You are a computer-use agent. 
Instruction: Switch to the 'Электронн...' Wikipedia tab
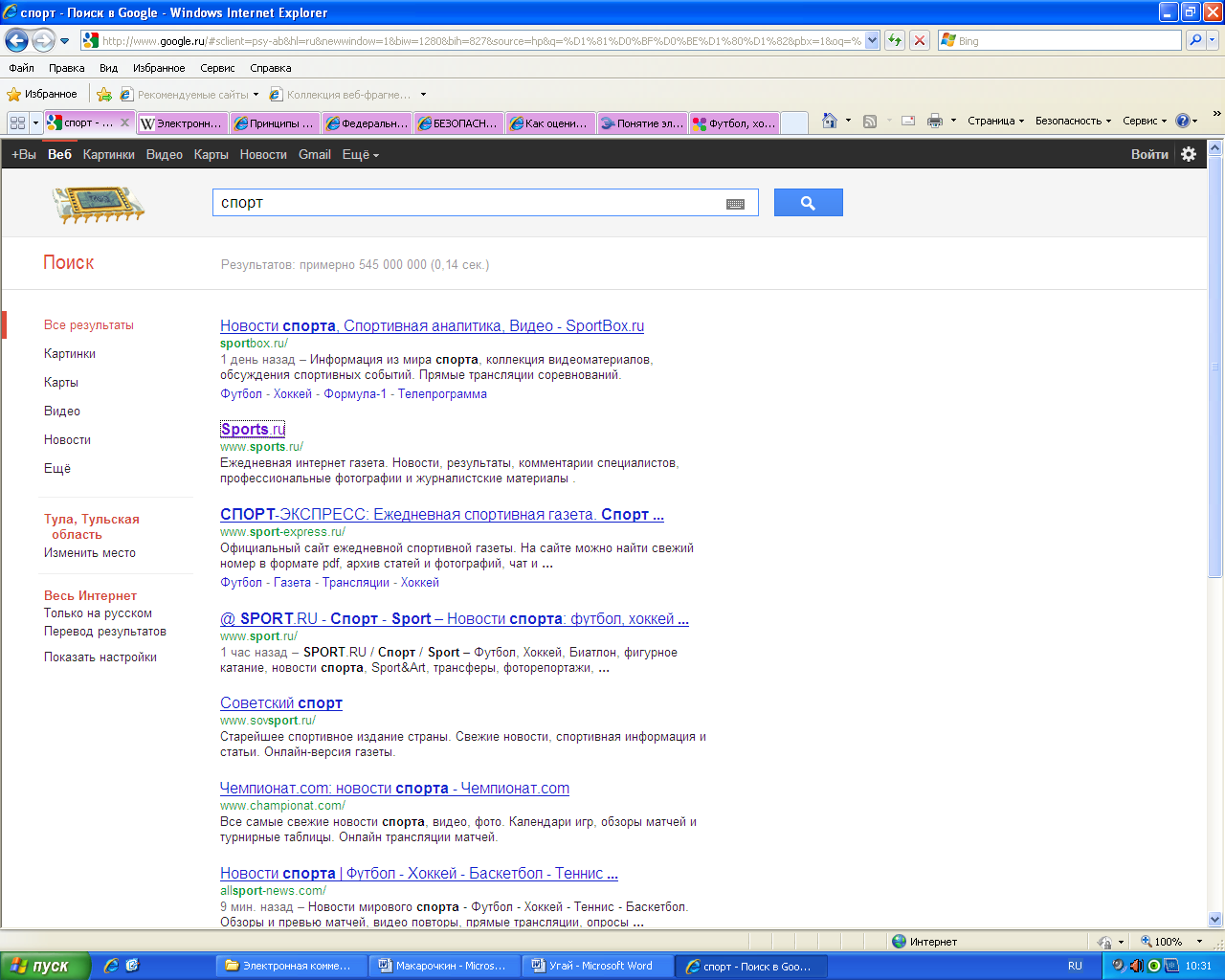[182, 123]
